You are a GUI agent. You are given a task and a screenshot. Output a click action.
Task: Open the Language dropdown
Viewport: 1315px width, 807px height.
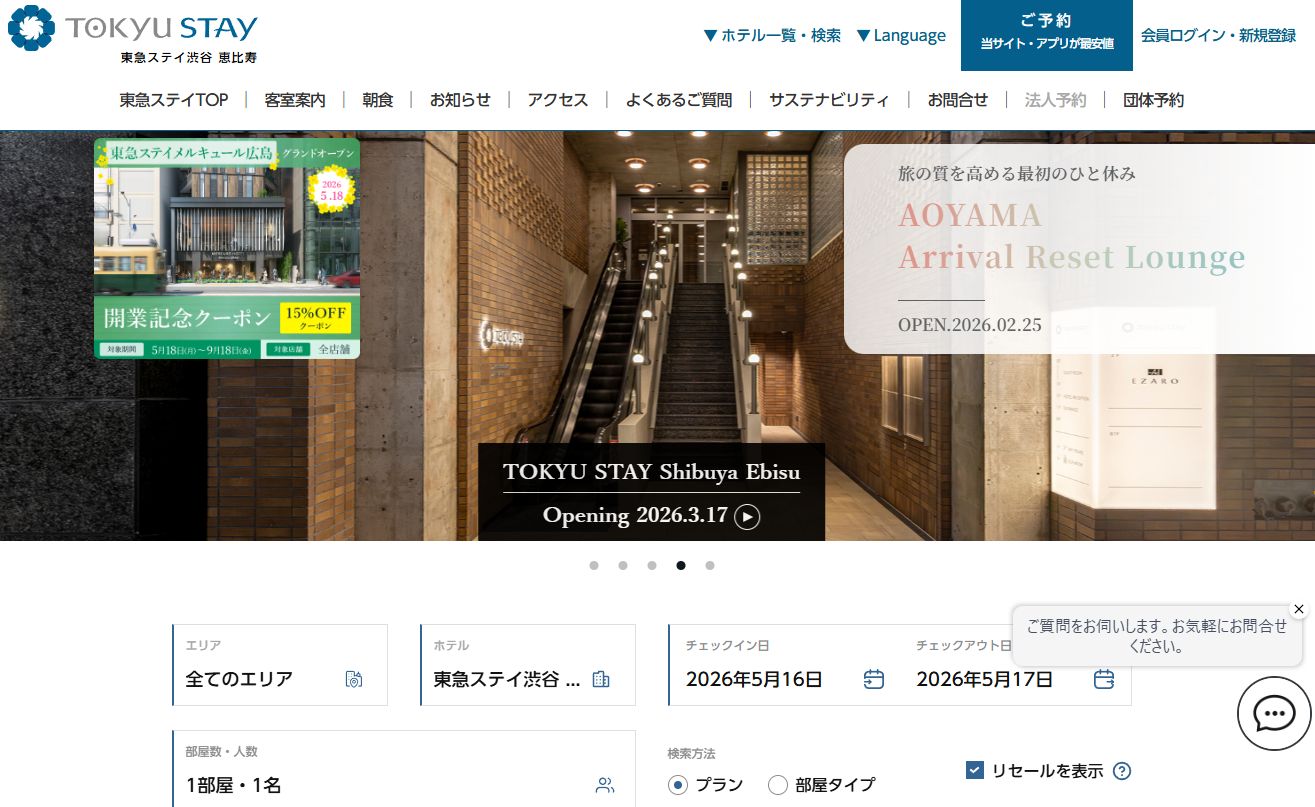pyautogui.click(x=901, y=35)
